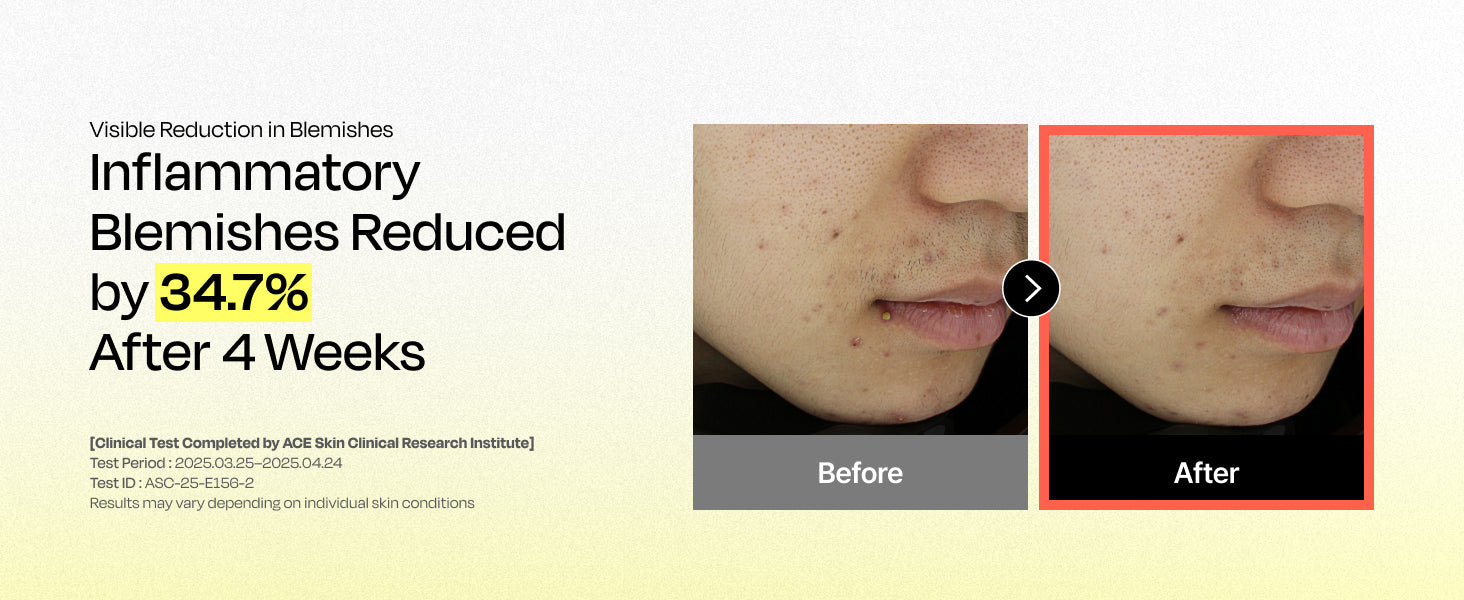Click the right-arrow chevron between the photos
The height and width of the screenshot is (600, 1464).
pyautogui.click(x=1031, y=288)
